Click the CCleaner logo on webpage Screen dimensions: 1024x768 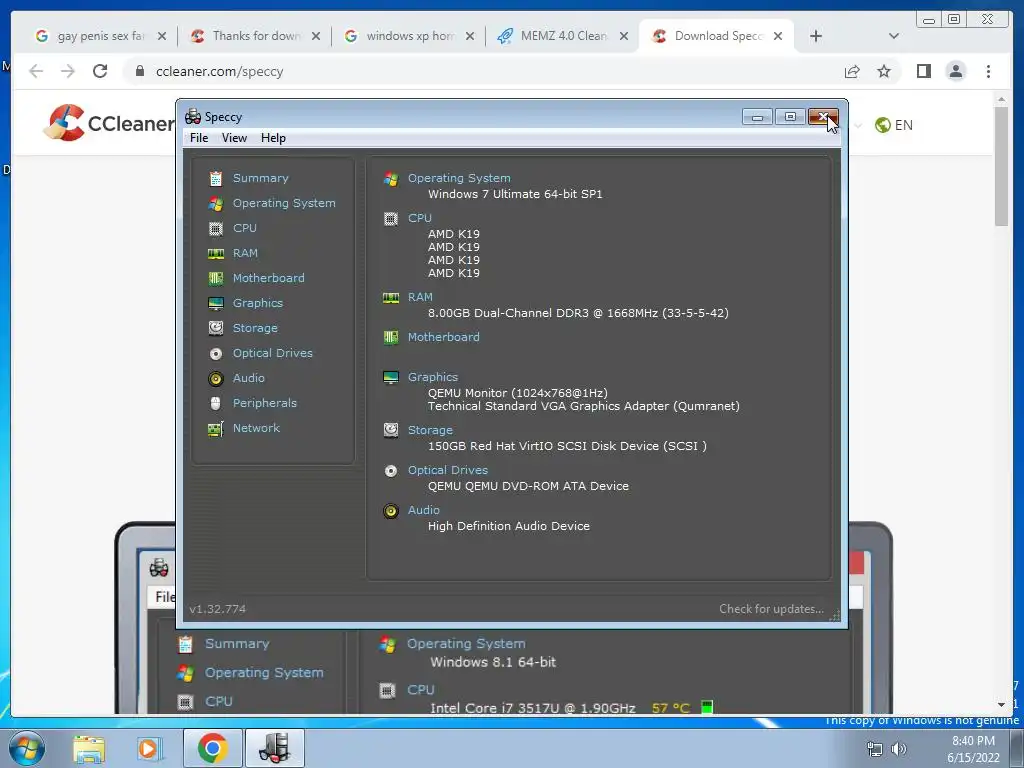(x=109, y=123)
